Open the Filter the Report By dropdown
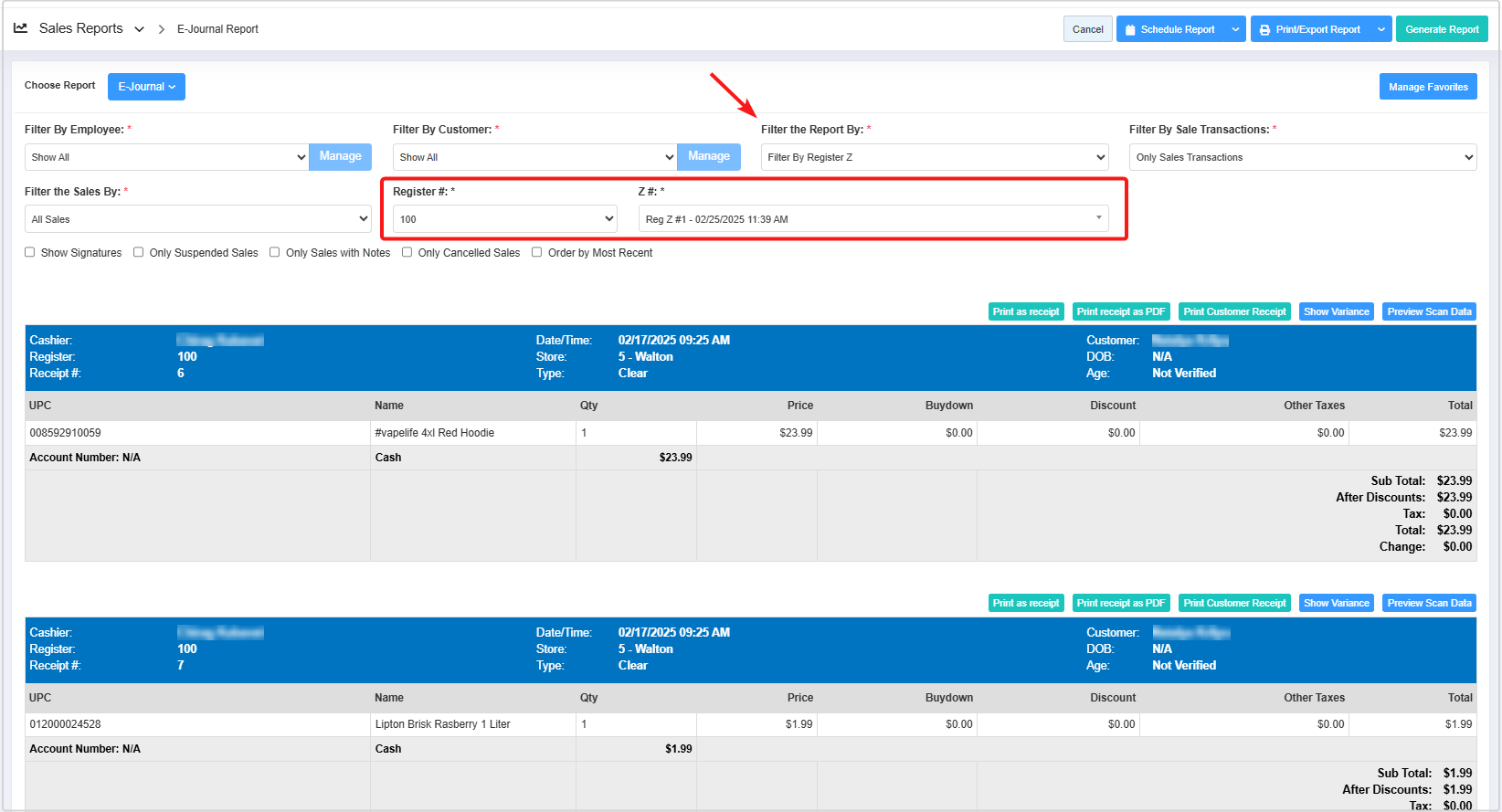The width and height of the screenshot is (1502, 812). [x=934, y=157]
